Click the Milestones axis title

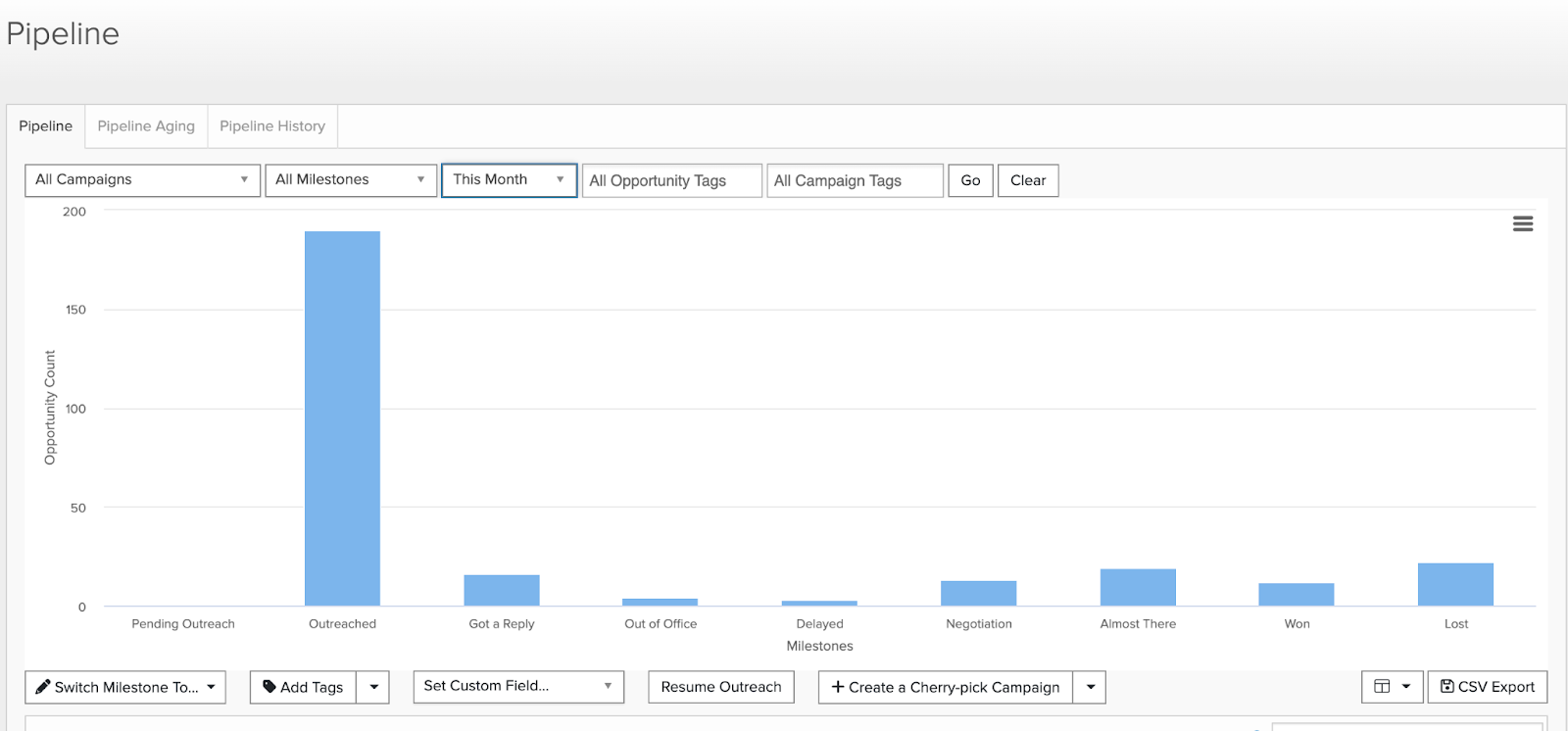coord(820,647)
